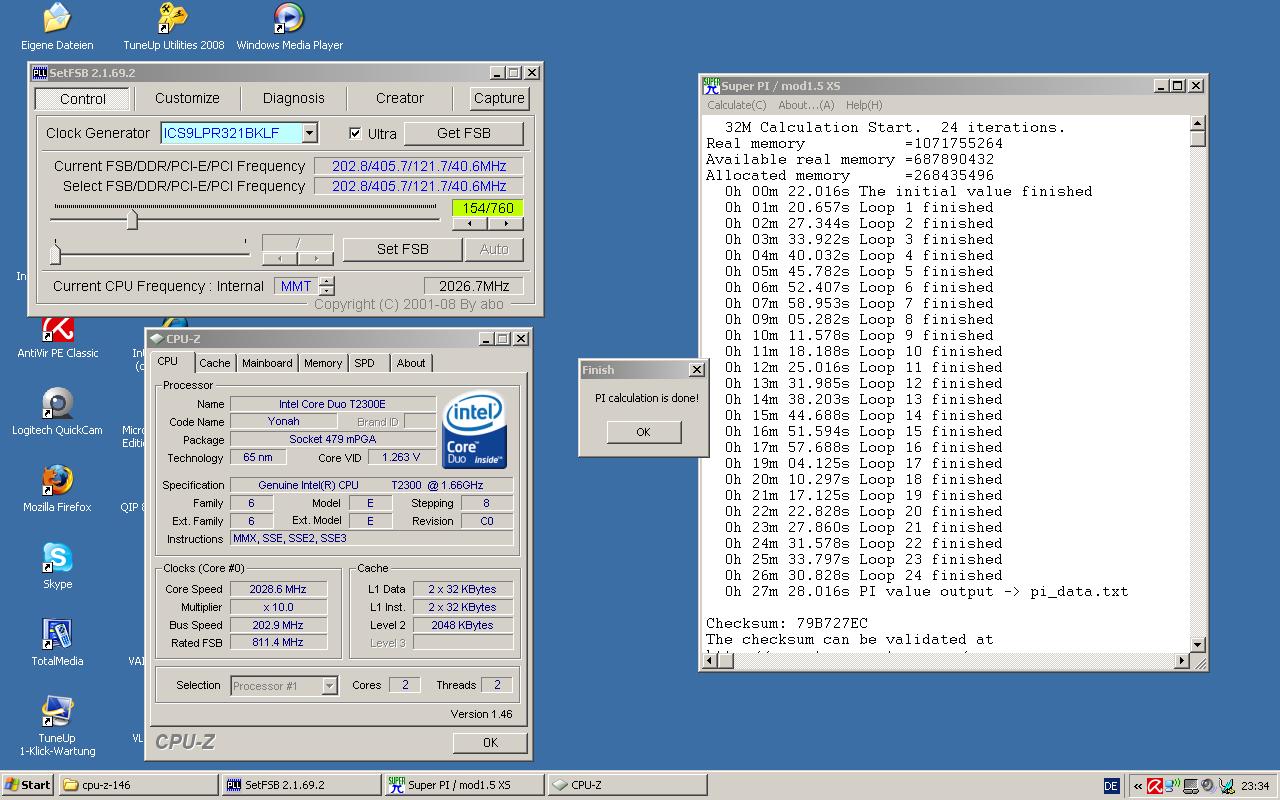Click the Core Speed value 2028.6 MHz
This screenshot has width=1280, height=800.
279,589
